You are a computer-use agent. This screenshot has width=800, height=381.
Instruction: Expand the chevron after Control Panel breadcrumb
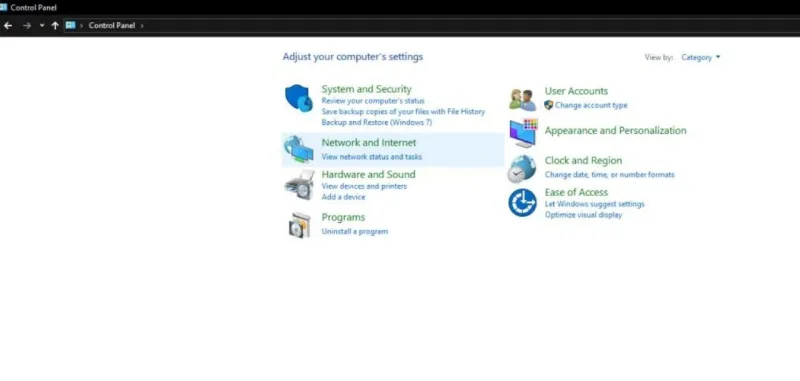click(x=142, y=26)
